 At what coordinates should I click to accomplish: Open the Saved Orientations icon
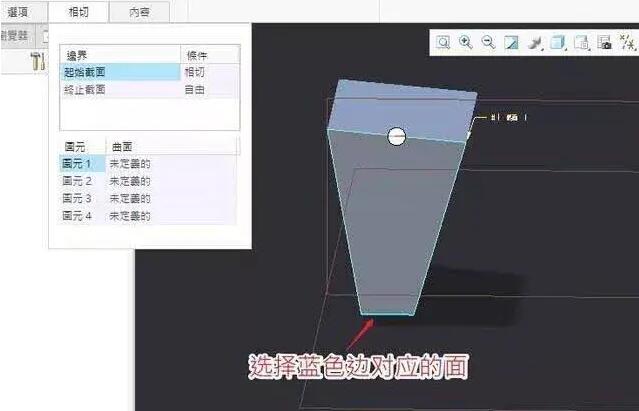coord(582,42)
